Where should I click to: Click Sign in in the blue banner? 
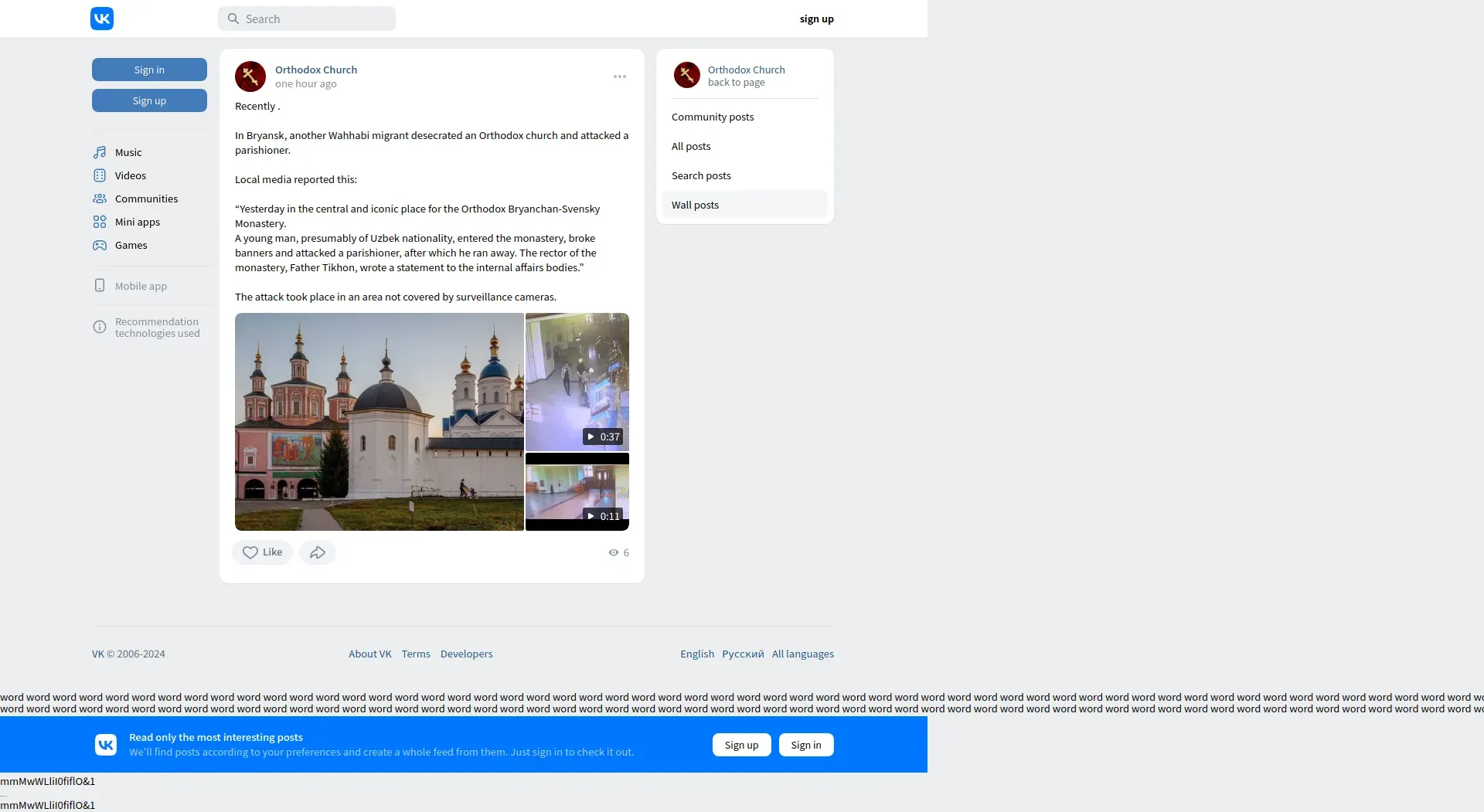pyautogui.click(x=806, y=745)
